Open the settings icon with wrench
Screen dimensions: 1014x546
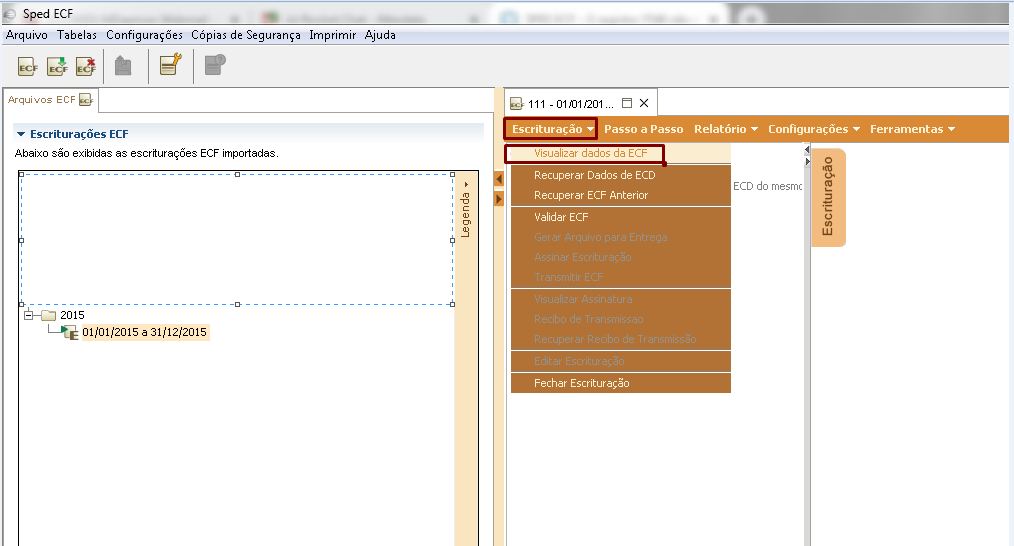171,65
